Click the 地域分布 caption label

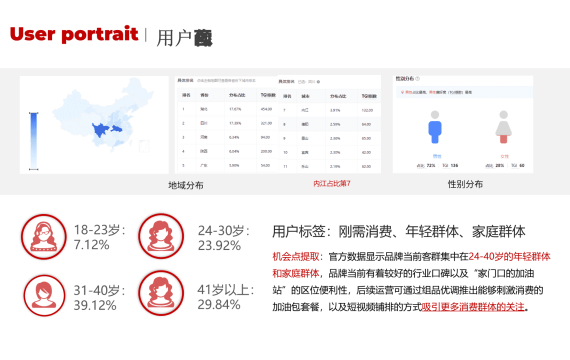(185, 185)
